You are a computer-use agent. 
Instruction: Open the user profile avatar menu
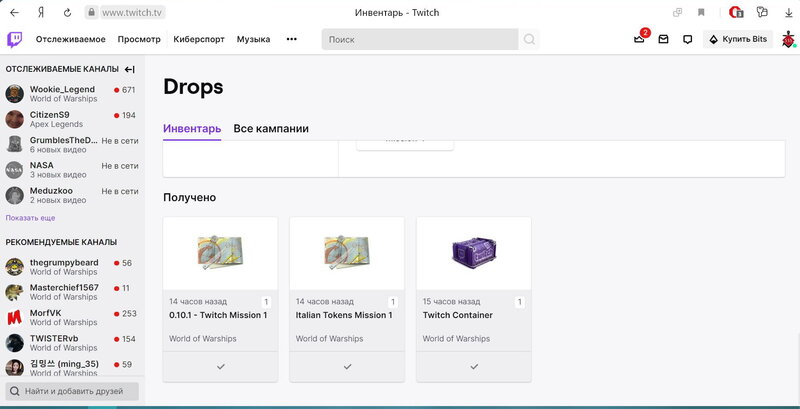click(788, 40)
